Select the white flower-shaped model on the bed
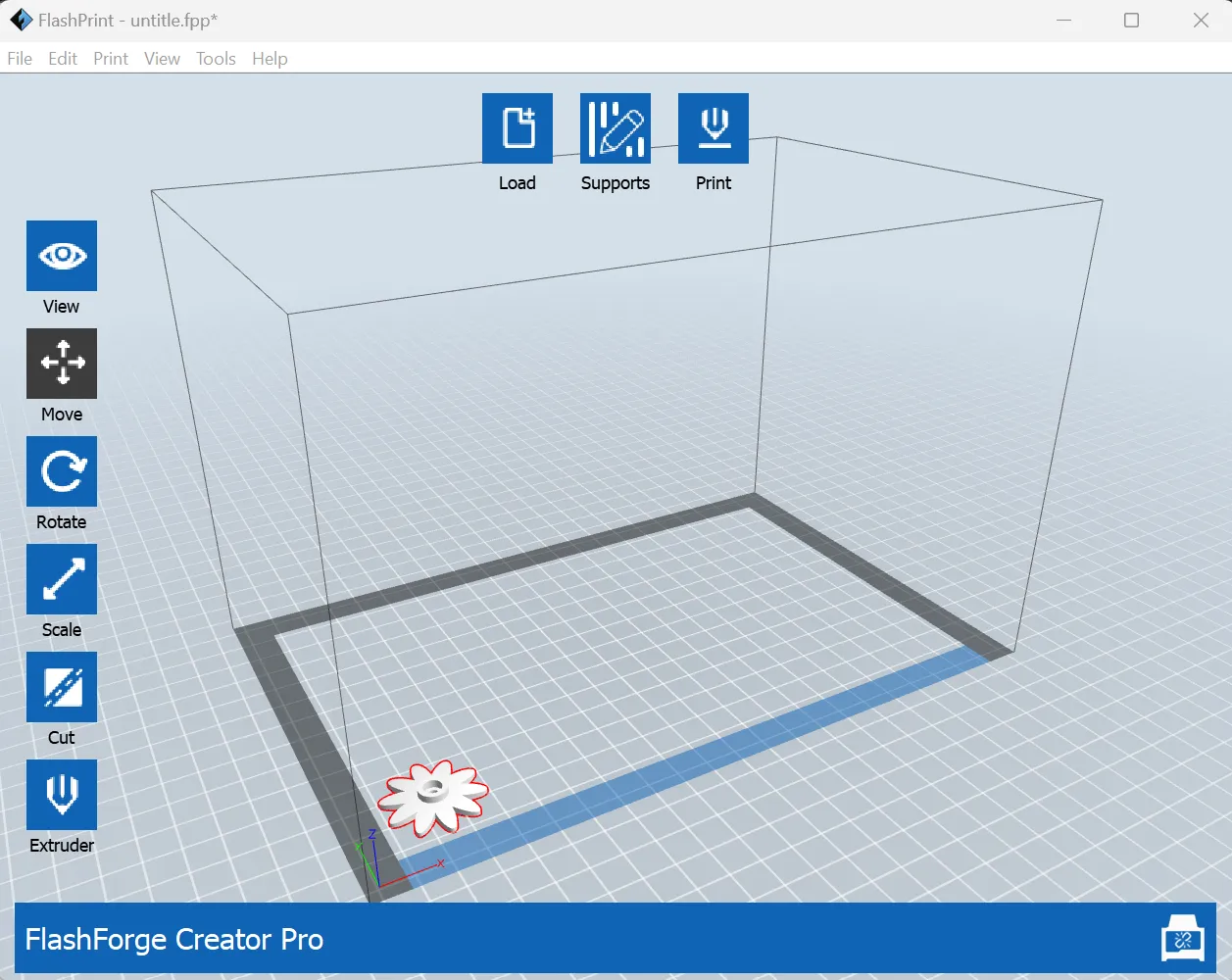Screen dimensions: 1232x980 coord(432,798)
